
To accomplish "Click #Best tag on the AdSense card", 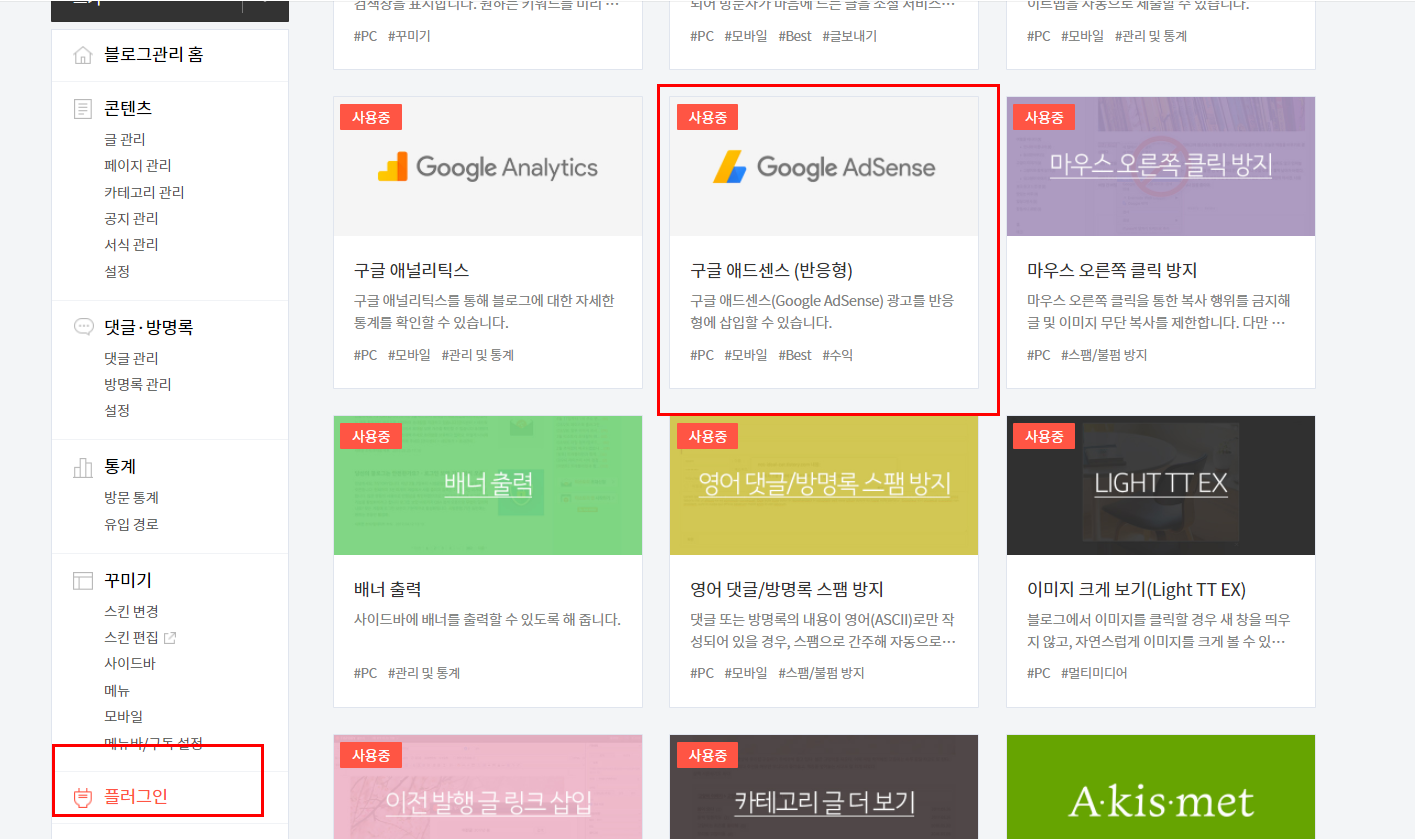I will click(795, 355).
